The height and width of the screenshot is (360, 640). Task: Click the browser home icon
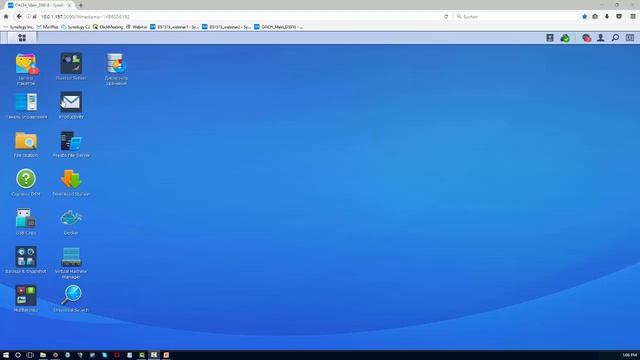click(6, 16)
